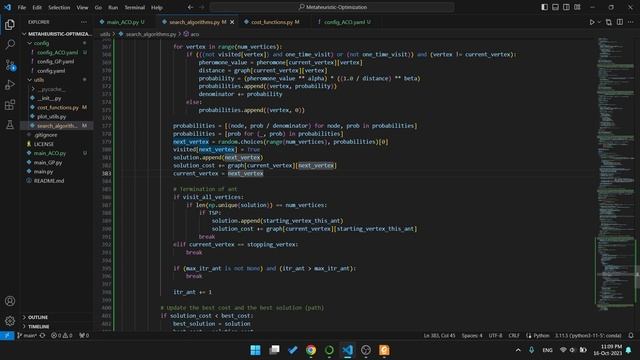The image size is (640, 360).
Task: Toggle bottom panel layout icon
Action: [556, 7]
